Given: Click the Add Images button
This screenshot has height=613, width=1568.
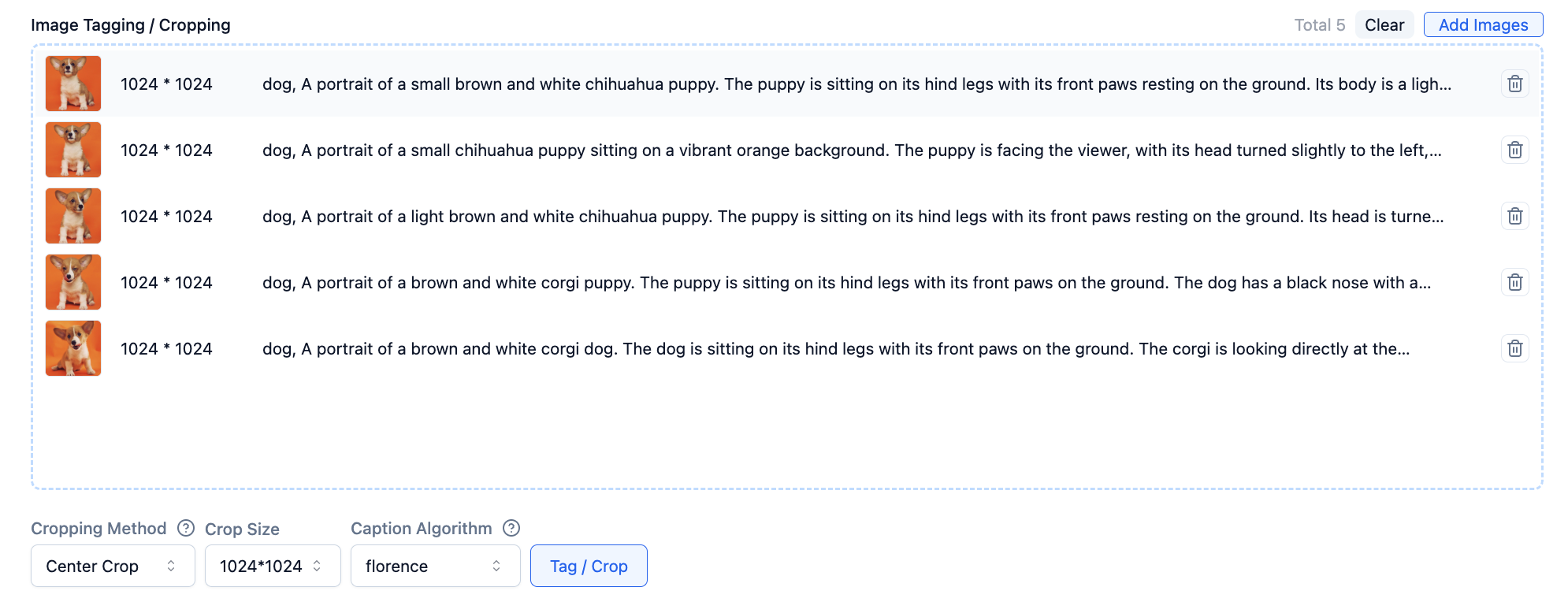Looking at the screenshot, I should pyautogui.click(x=1483, y=25).
